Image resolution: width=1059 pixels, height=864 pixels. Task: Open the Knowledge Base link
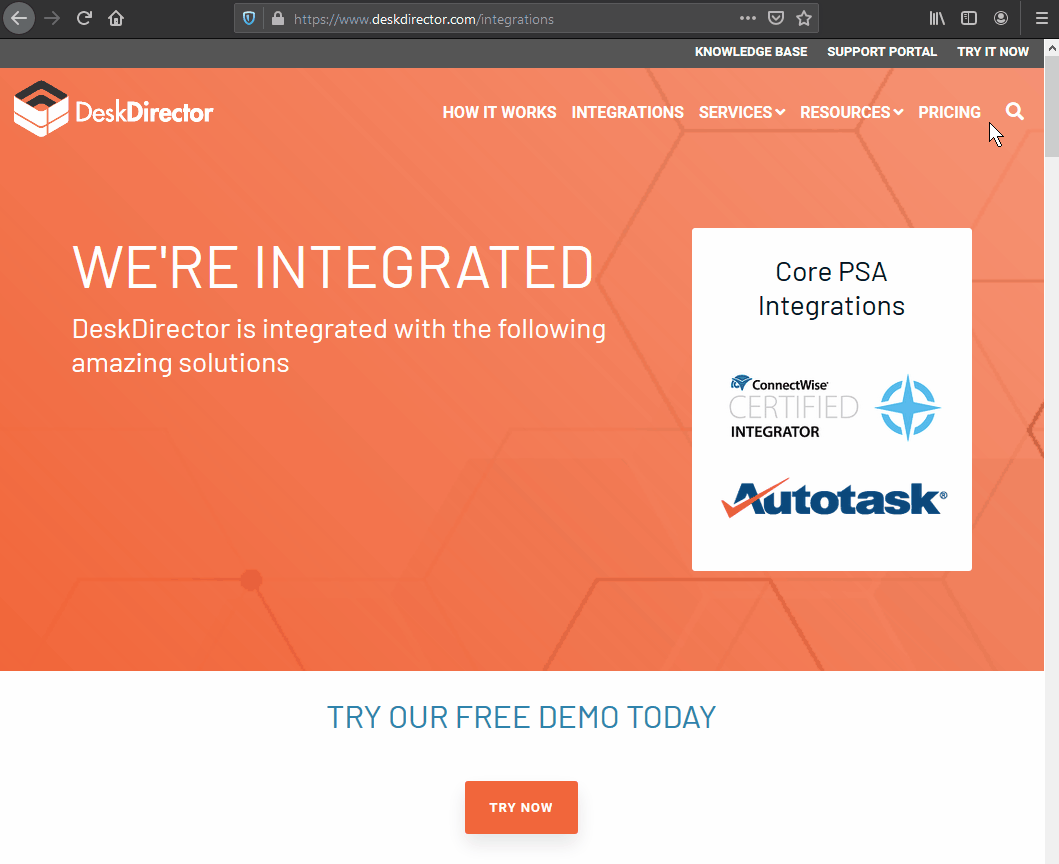point(751,52)
